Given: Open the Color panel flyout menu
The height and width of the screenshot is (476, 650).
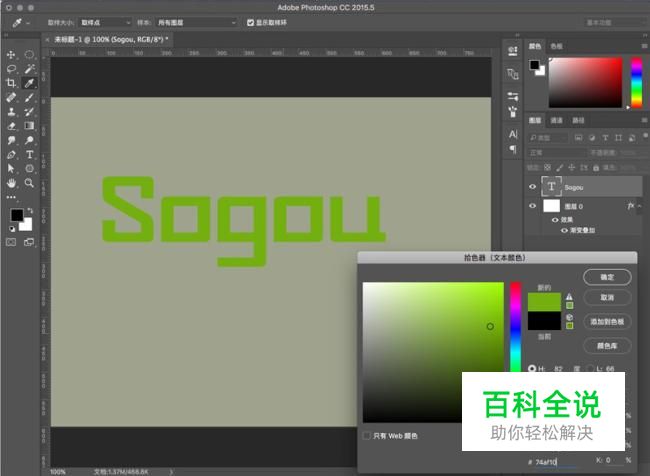Looking at the screenshot, I should pos(645,46).
